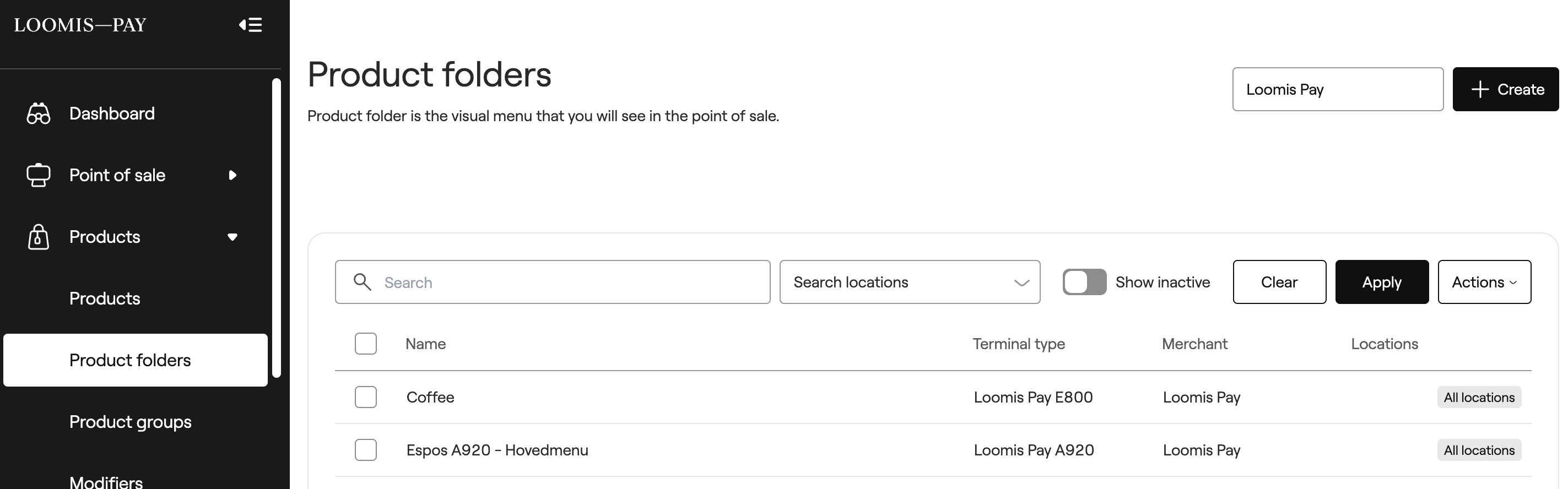1568x489 pixels.
Task: Open the Search locations dropdown
Action: click(910, 282)
